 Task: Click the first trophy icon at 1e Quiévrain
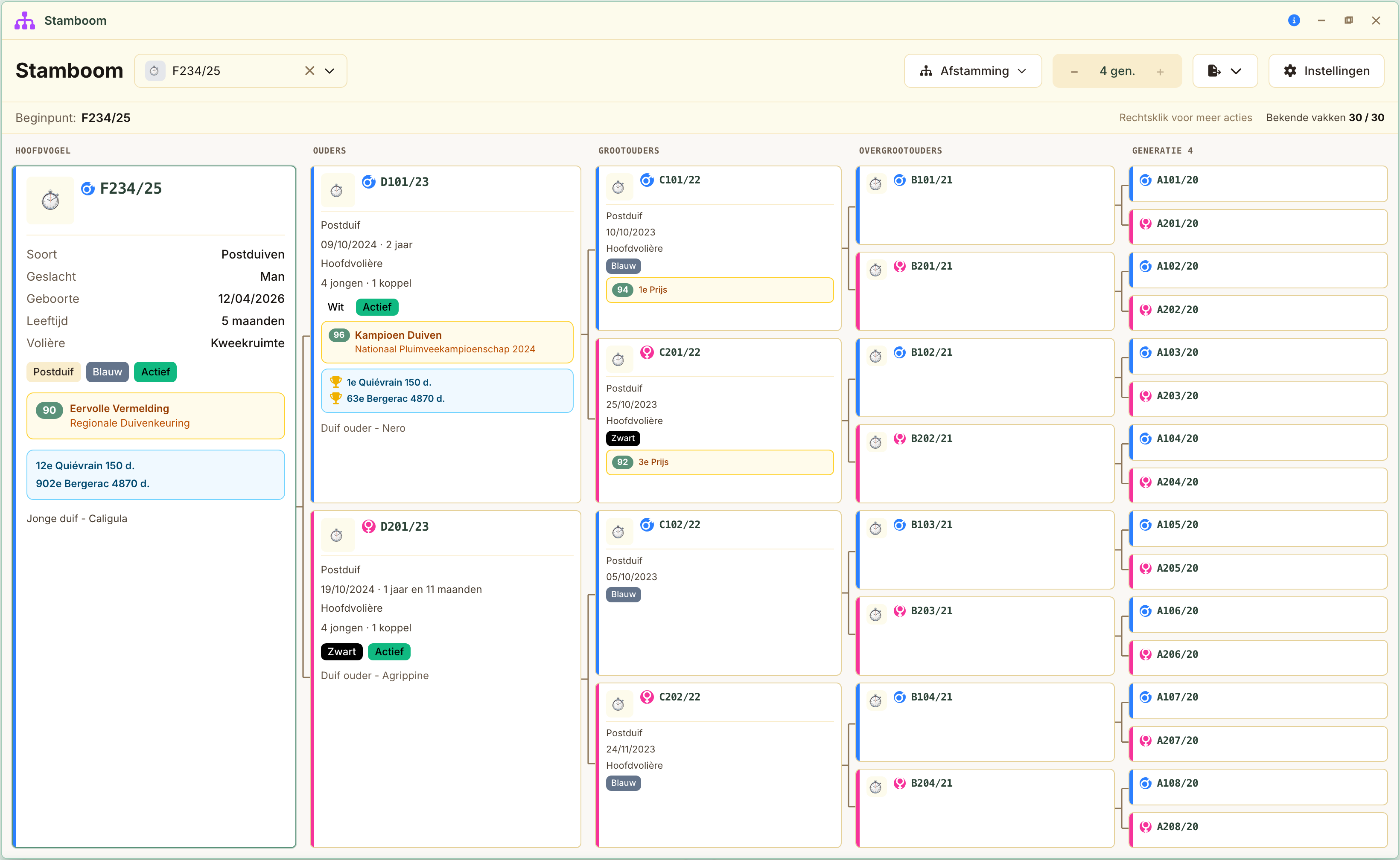336,382
